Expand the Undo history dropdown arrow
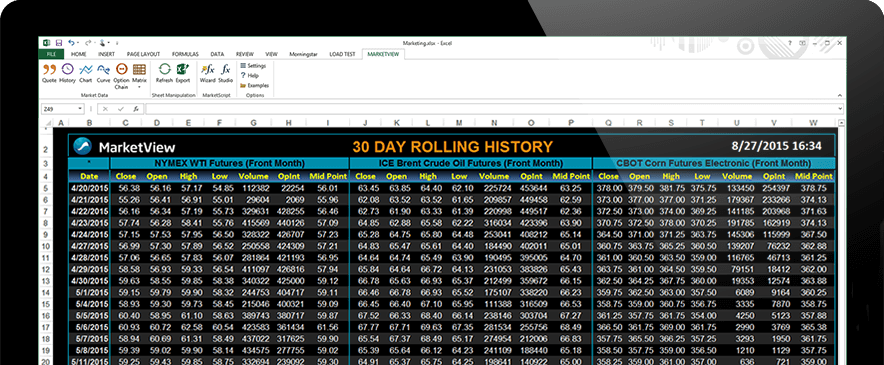 click(78, 43)
